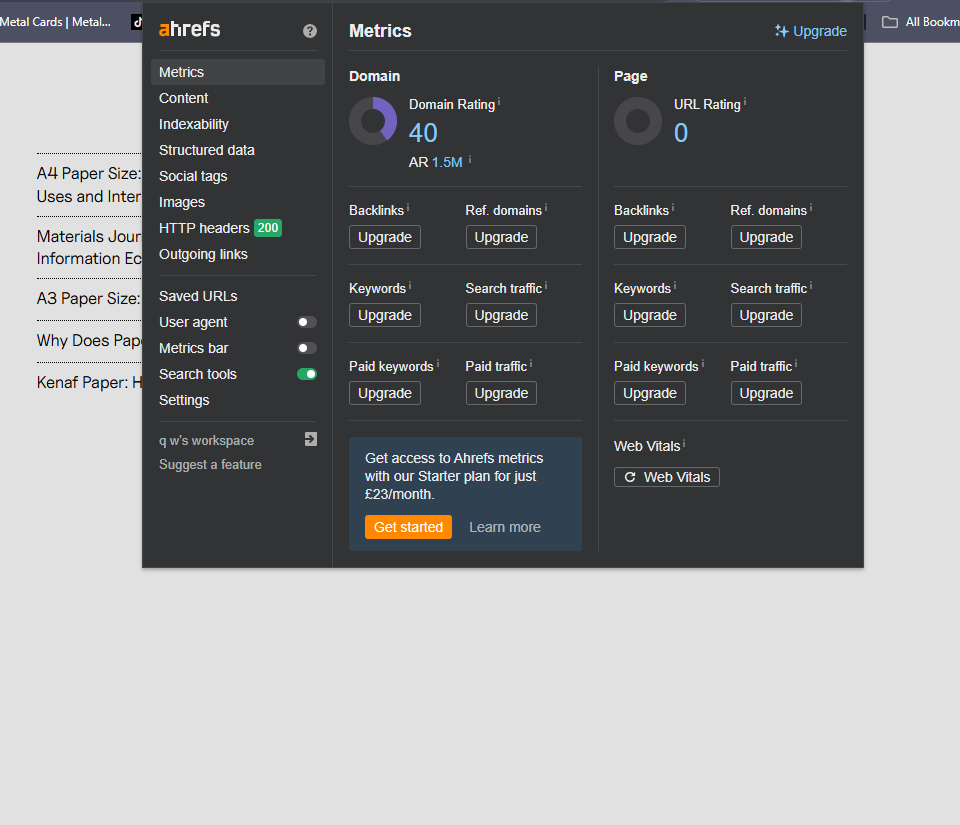
Task: Open the Indexability section
Action: point(193,124)
